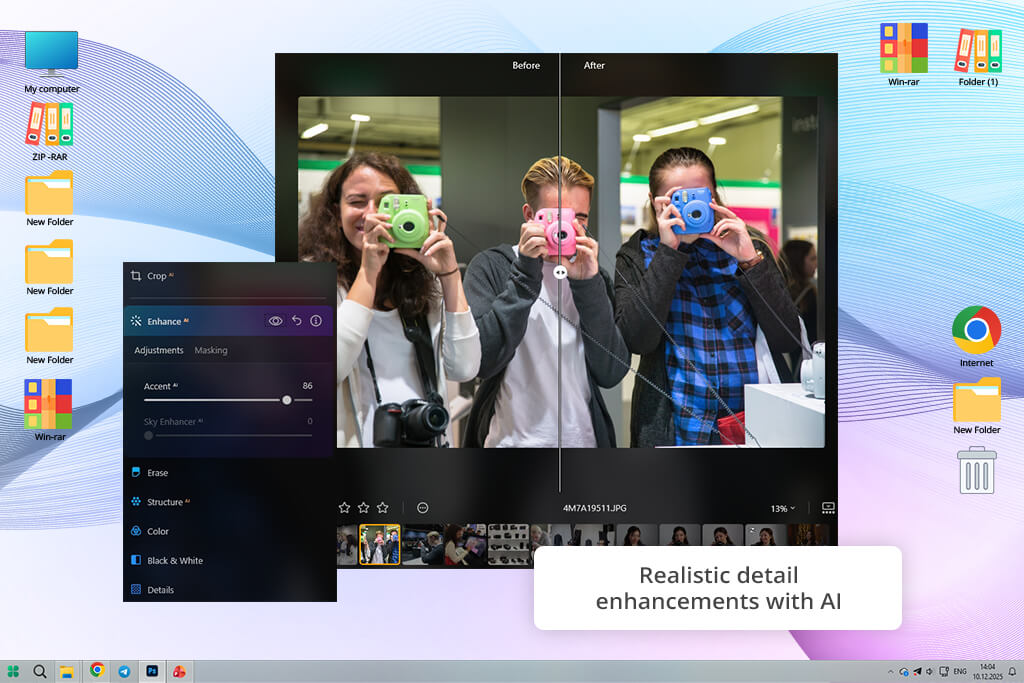Switch to the Masking tab
The image size is (1024, 683).
point(211,350)
